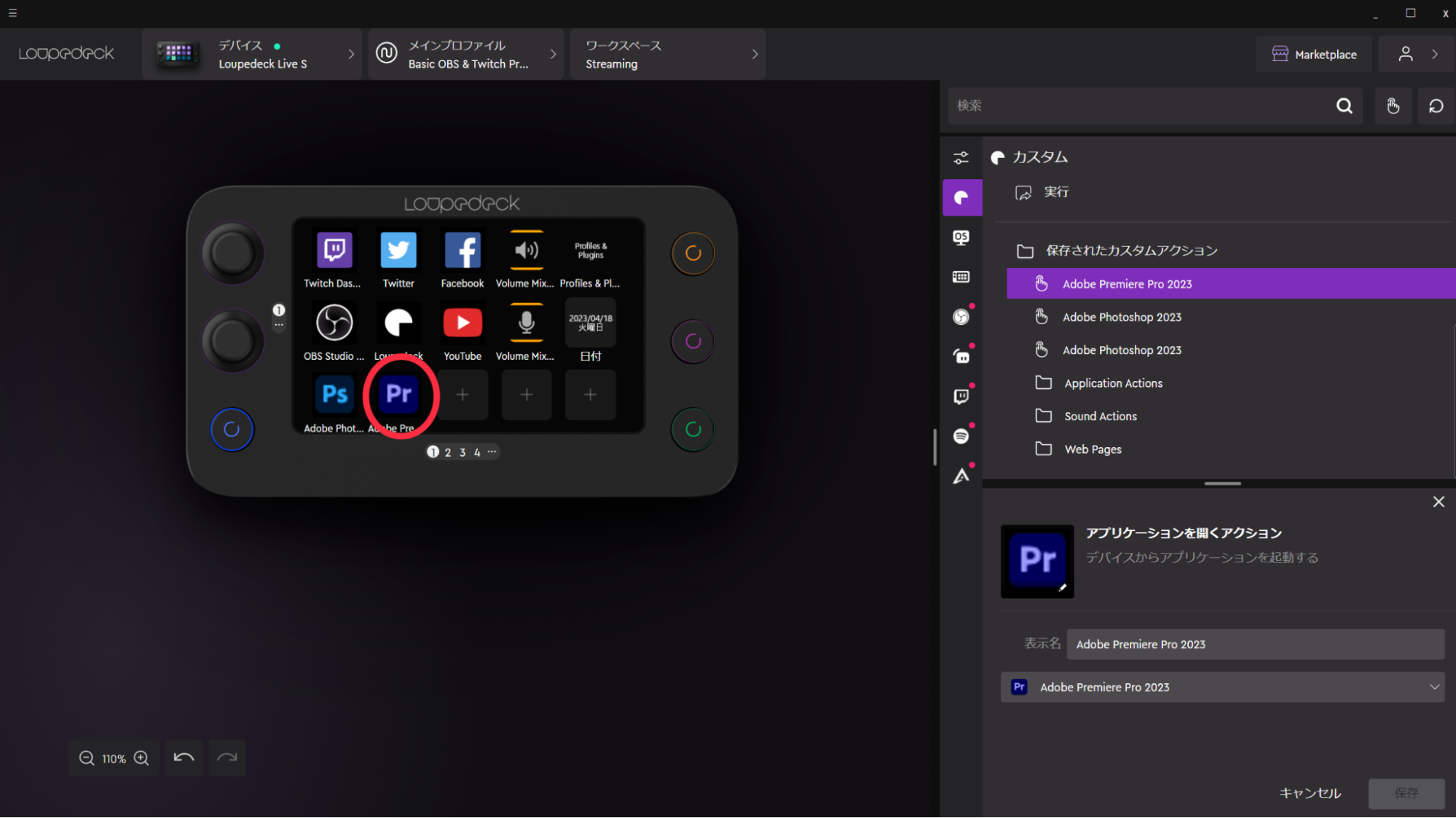This screenshot has height=818, width=1456.
Task: Click the Loupedeck app button on device
Action: tap(398, 322)
